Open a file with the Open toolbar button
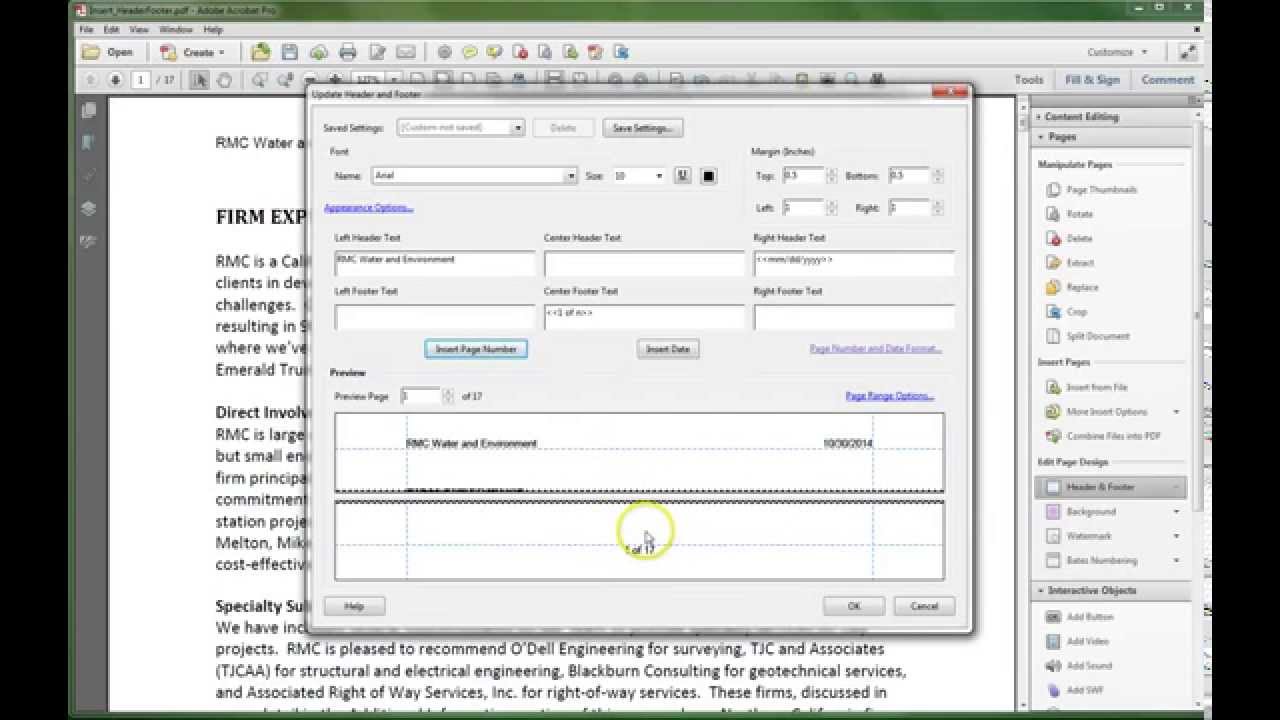Screen dimensions: 1280x720 coord(106,52)
